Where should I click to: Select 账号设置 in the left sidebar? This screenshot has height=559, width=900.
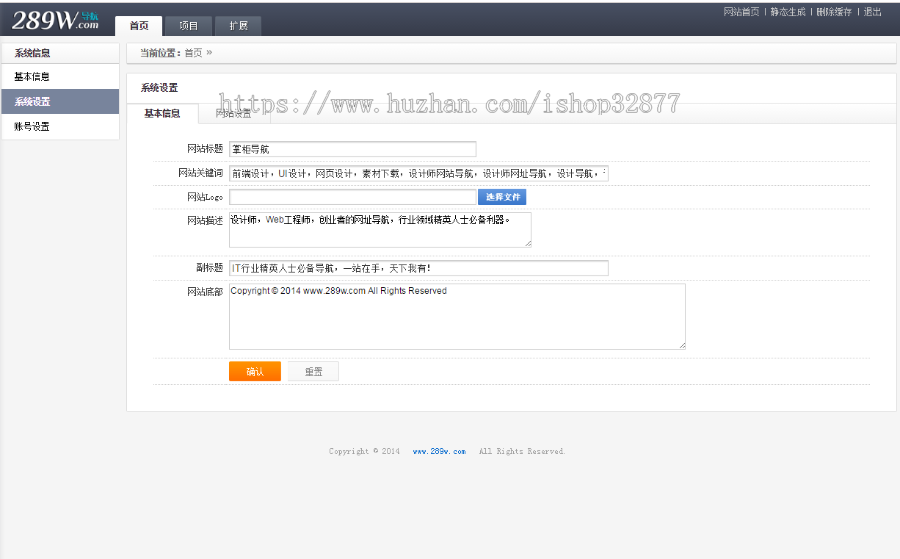tap(60, 126)
